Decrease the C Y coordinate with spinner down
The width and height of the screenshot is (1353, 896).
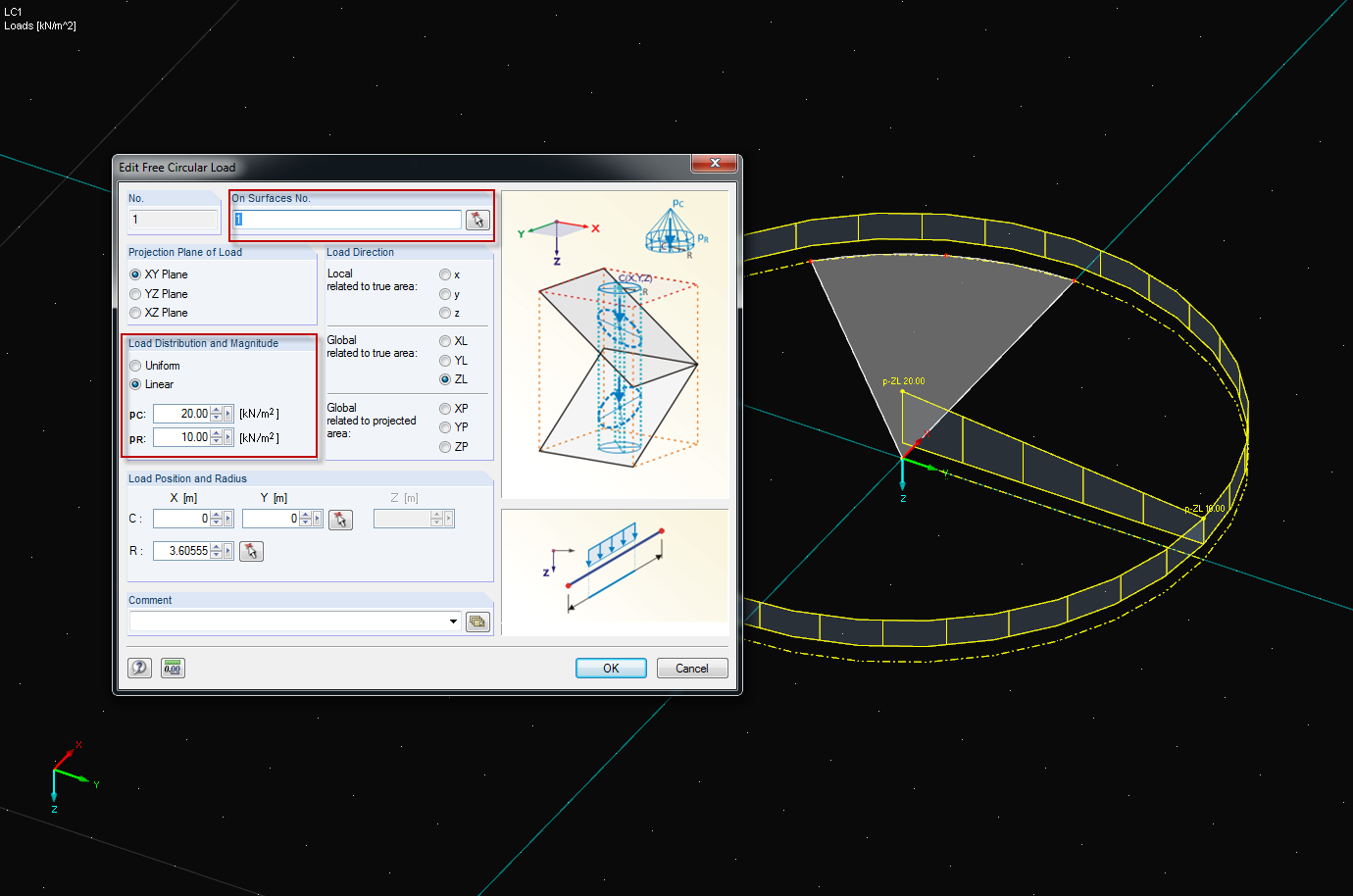(x=306, y=523)
